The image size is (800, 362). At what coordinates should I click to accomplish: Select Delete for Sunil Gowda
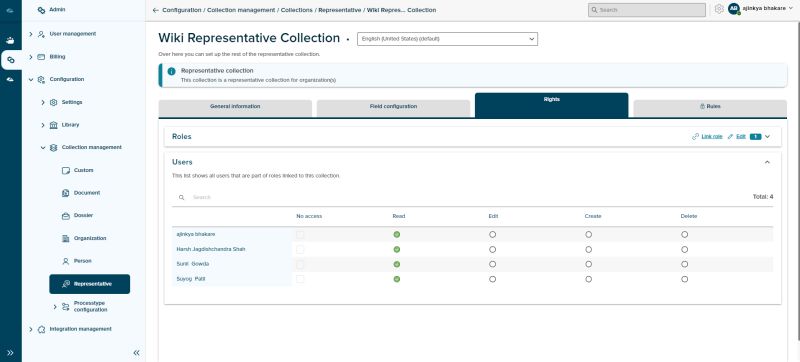(x=684, y=264)
